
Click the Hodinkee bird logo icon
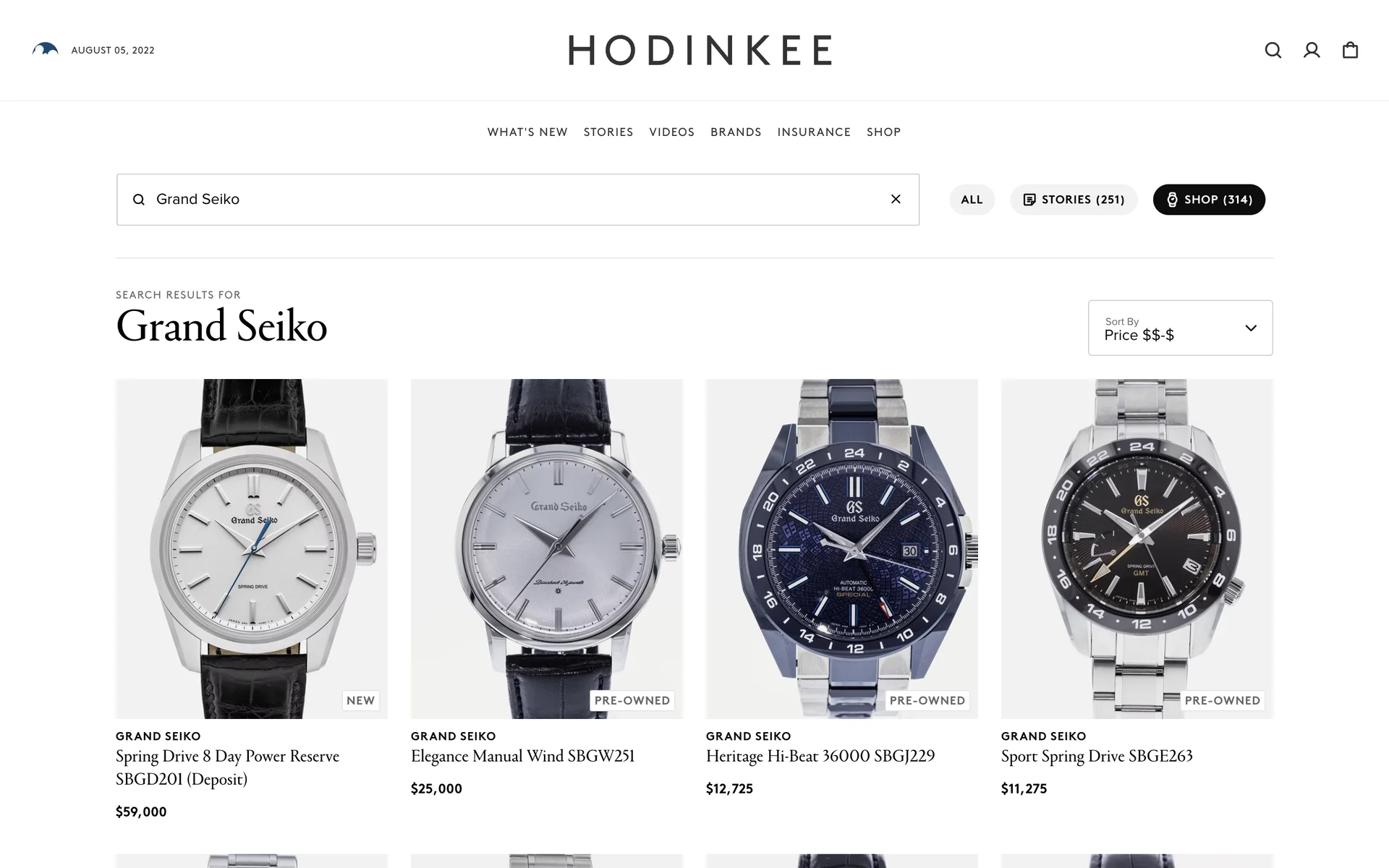point(45,49)
